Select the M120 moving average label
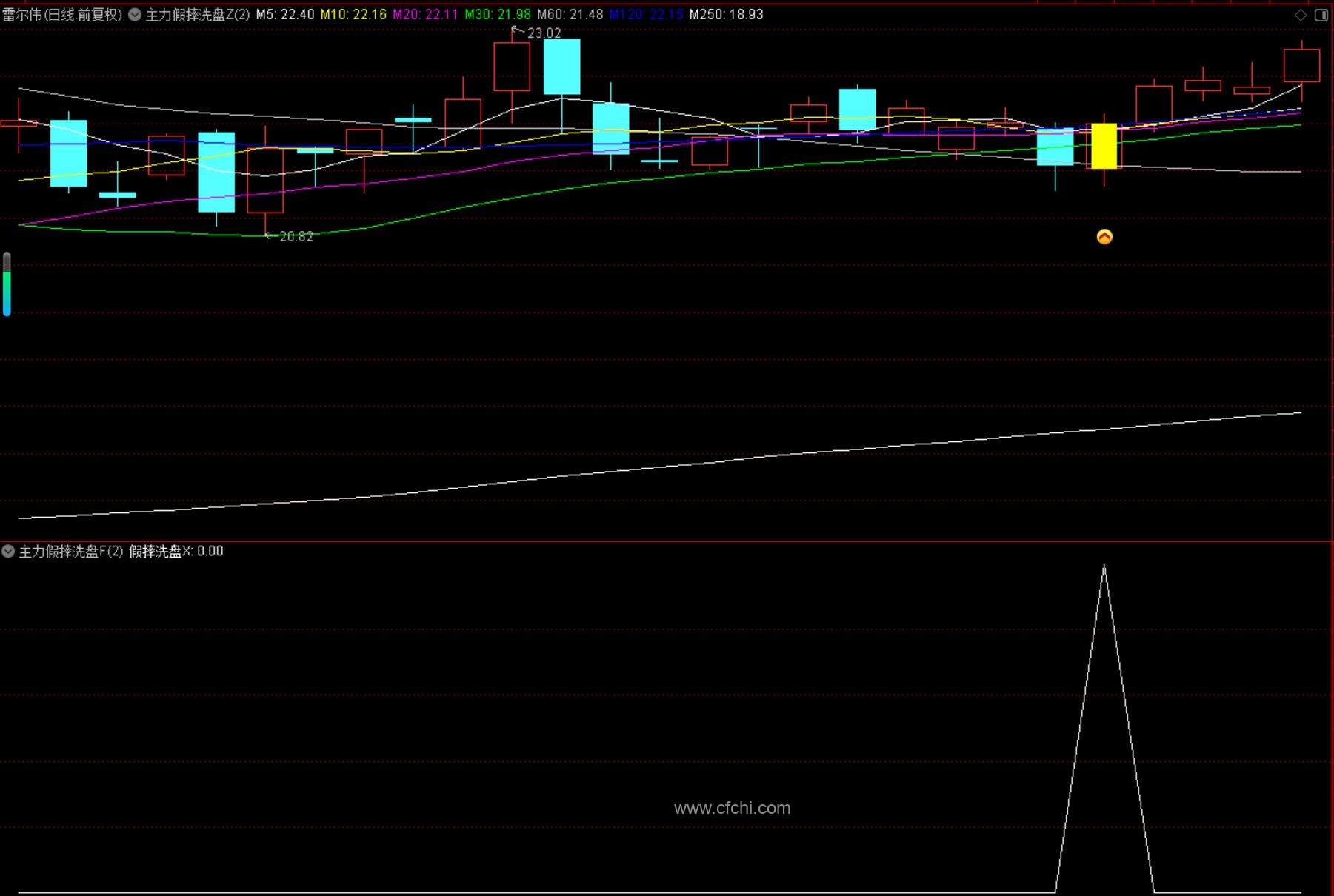 [646, 15]
